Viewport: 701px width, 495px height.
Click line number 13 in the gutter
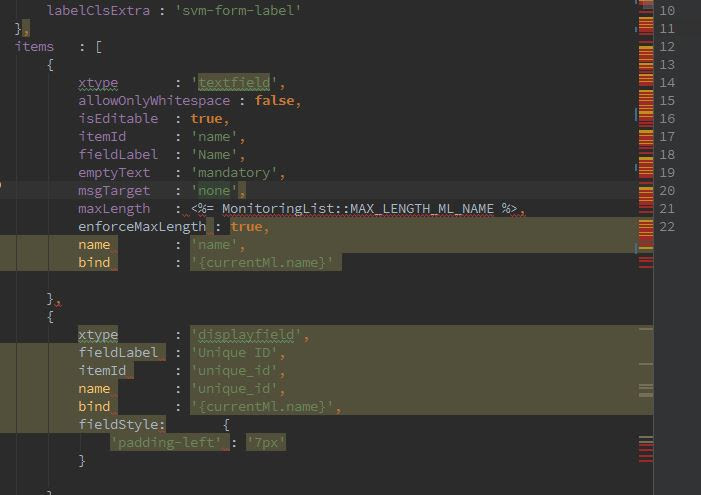tap(667, 64)
